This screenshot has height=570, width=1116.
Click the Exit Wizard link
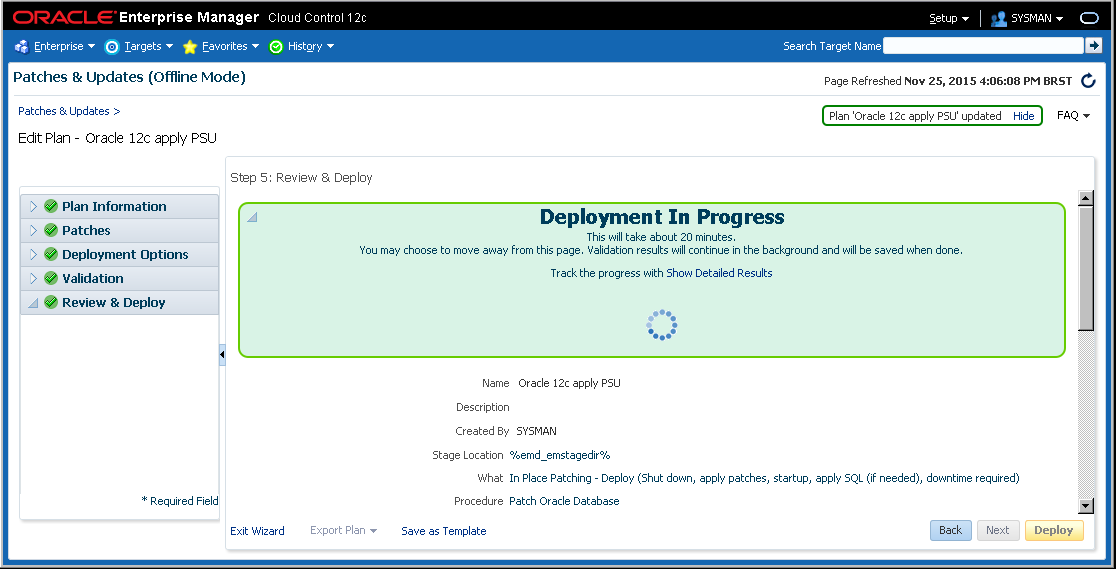tap(258, 531)
